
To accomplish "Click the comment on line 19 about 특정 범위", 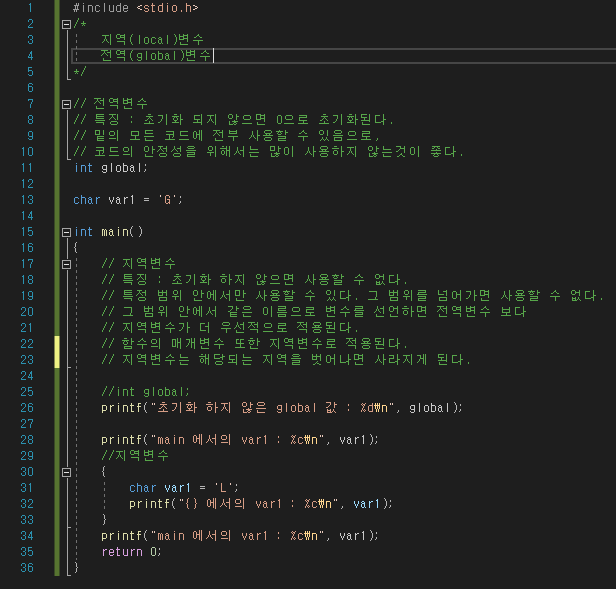I will (352, 296).
